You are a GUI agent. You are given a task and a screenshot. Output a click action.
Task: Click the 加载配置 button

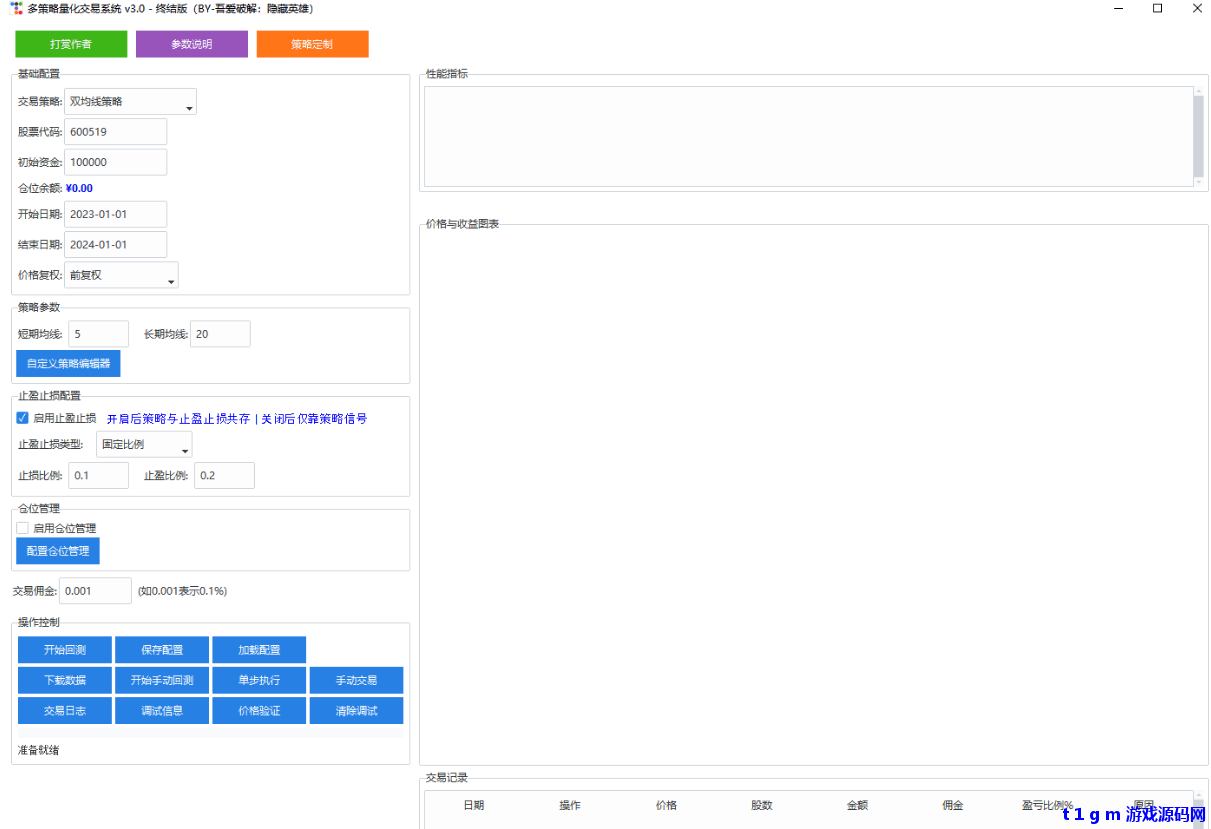[258, 649]
